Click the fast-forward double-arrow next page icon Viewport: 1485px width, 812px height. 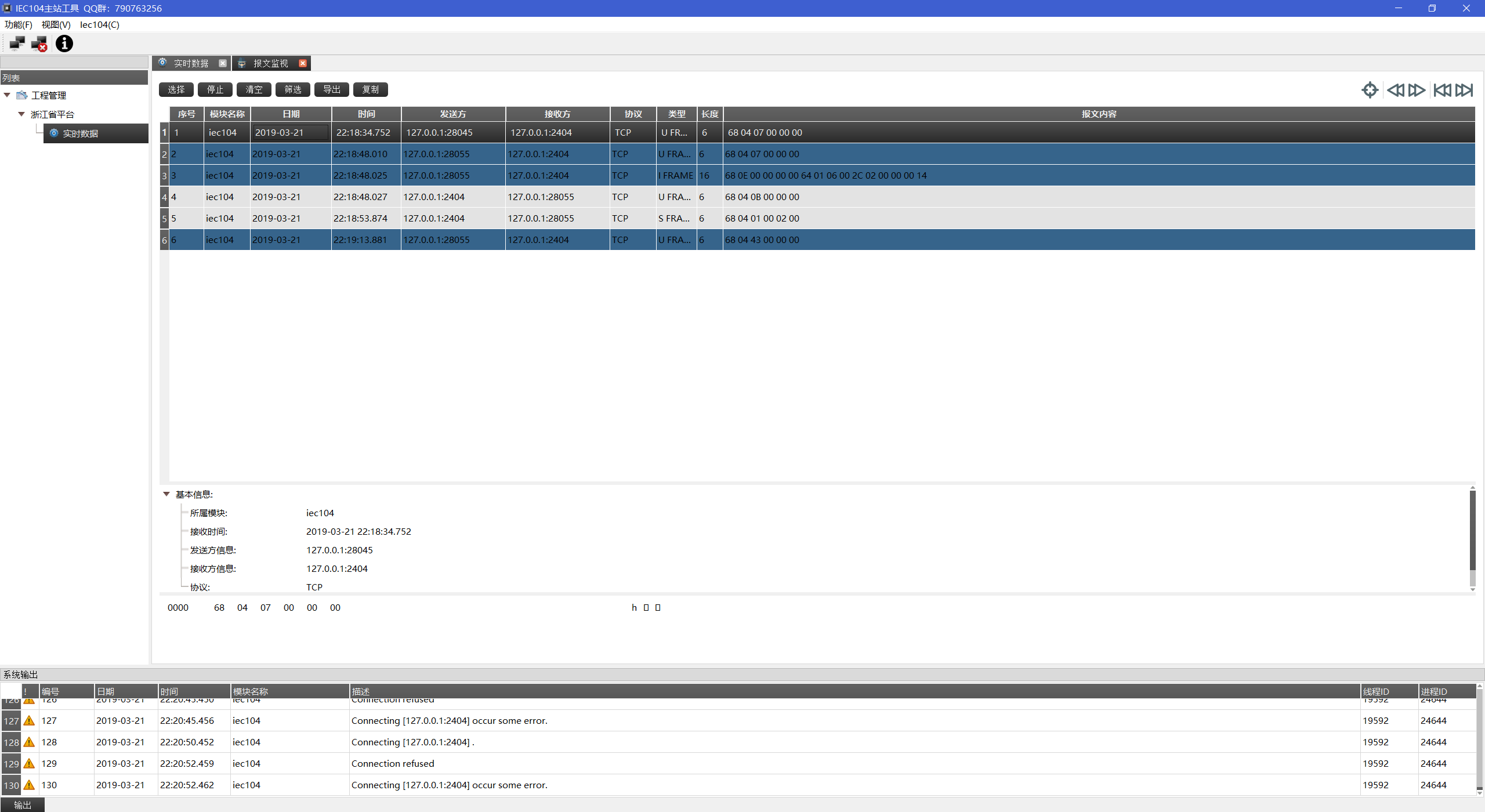tap(1417, 90)
